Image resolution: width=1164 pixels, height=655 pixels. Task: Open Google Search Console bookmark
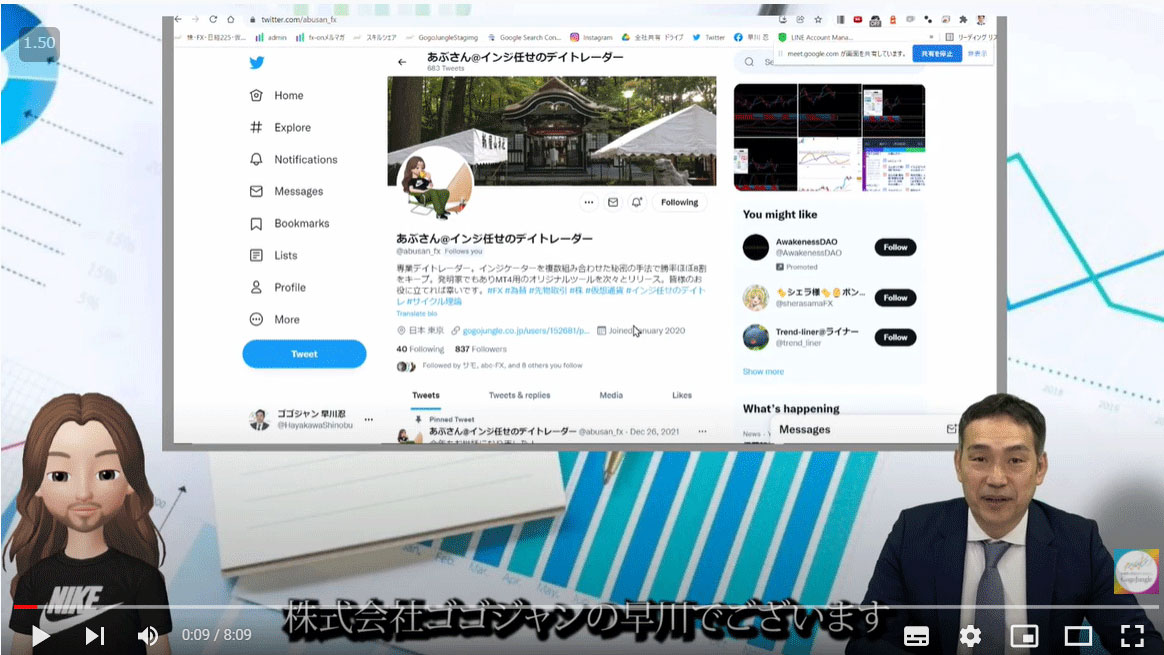[x=524, y=37]
